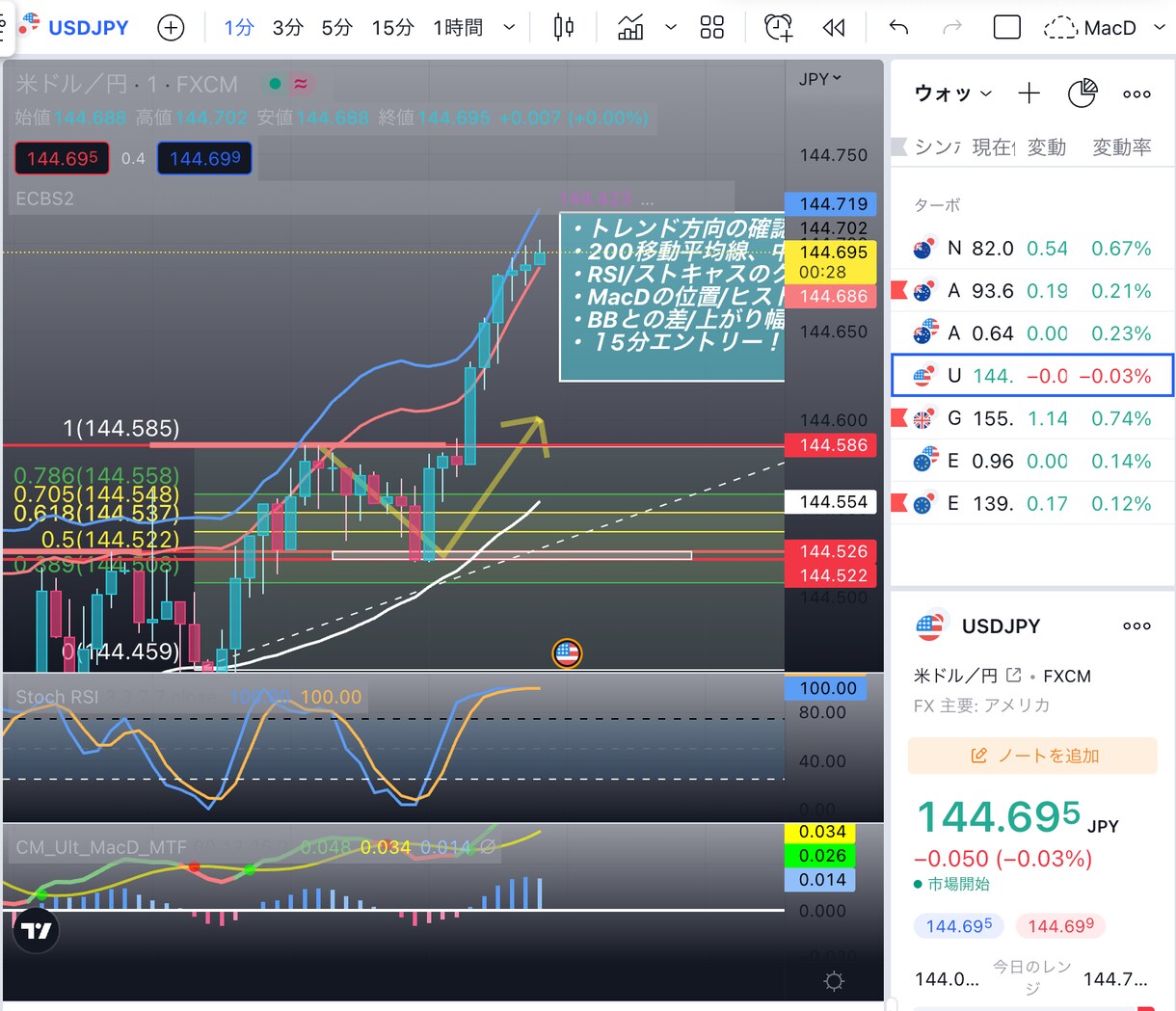Viewport: 1176px width, 1011px height.
Task: Open the indicators chart icon
Action: [630, 27]
